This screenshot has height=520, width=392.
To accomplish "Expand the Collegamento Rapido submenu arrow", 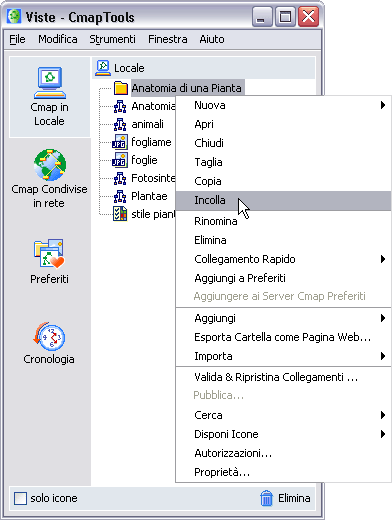I will click(383, 259).
